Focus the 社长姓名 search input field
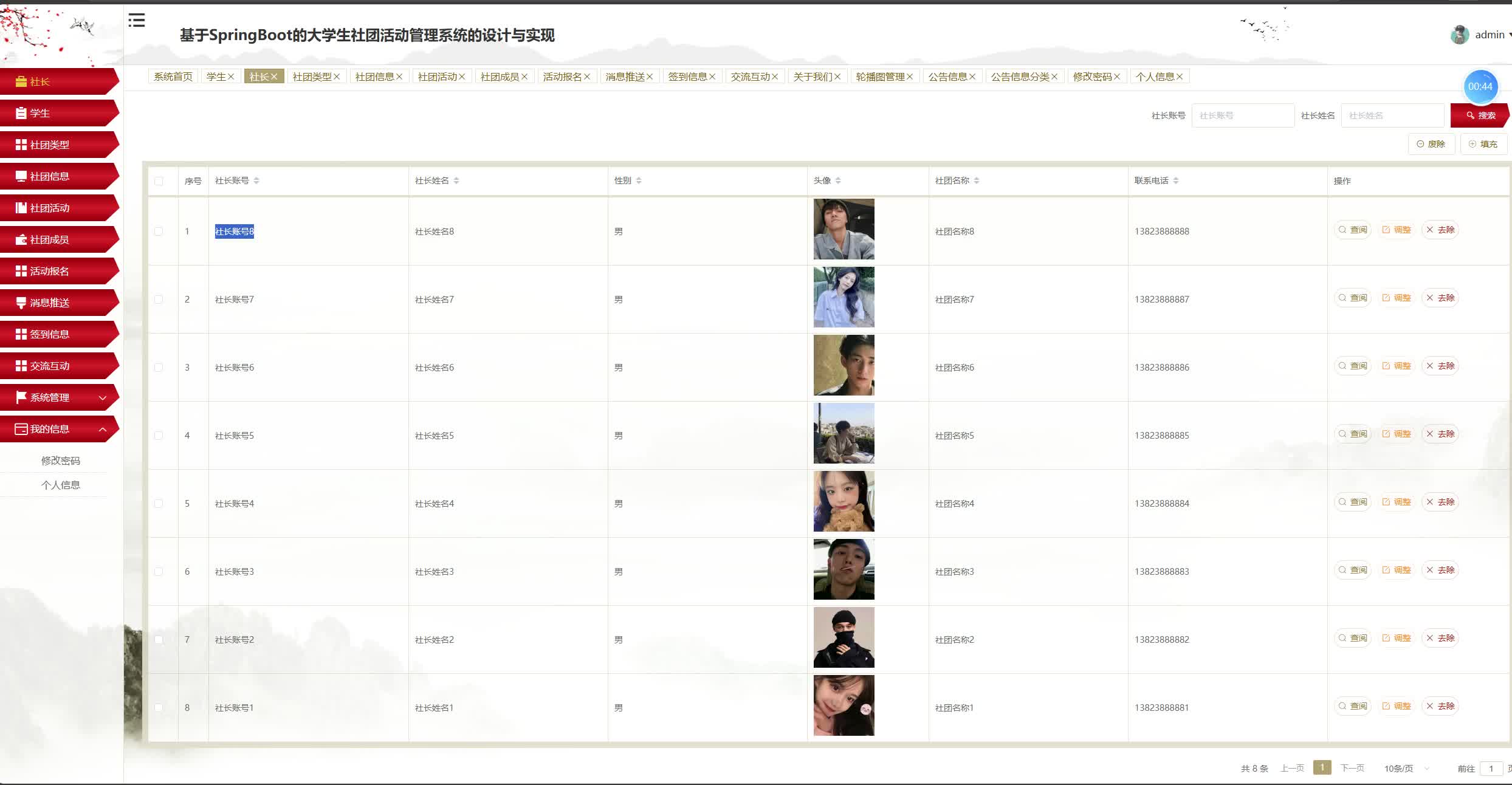This screenshot has width=1512, height=785. [x=1392, y=115]
